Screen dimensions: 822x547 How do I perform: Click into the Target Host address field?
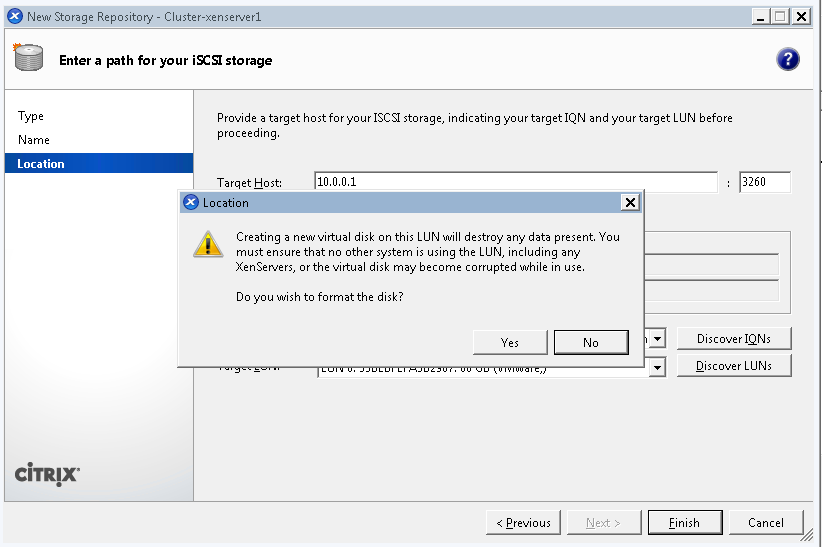pyautogui.click(x=515, y=182)
